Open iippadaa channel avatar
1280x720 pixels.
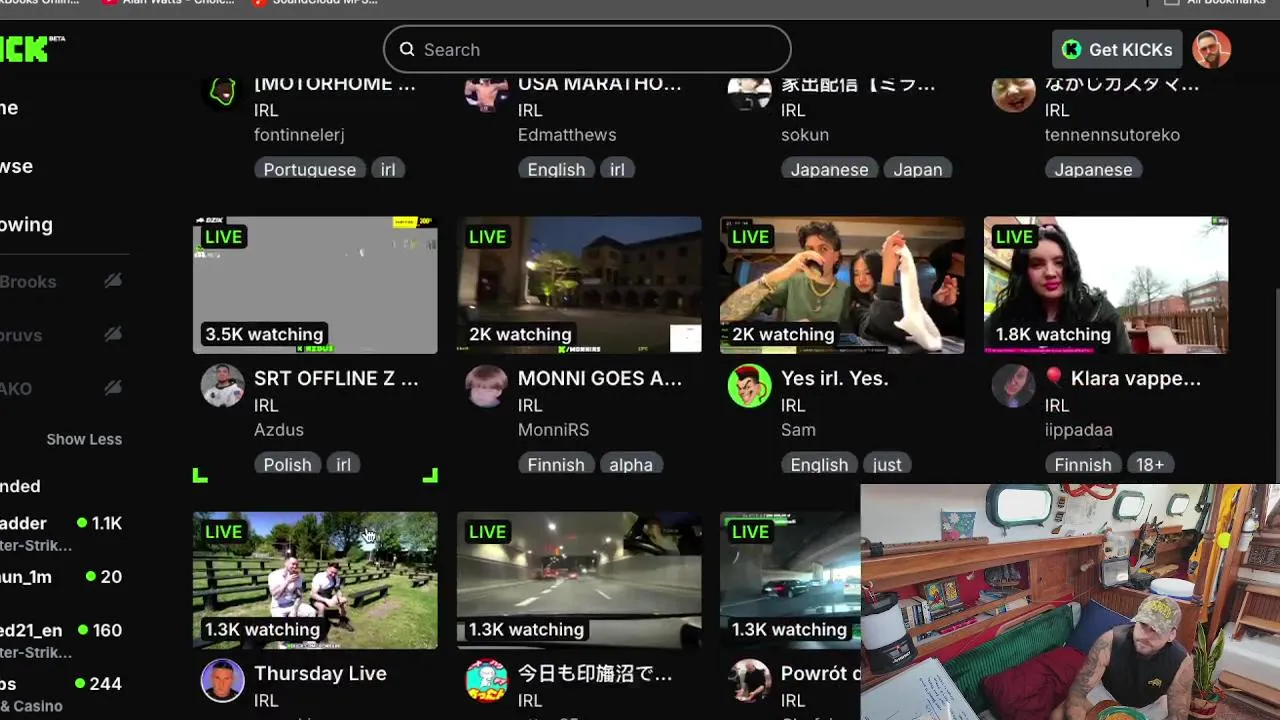[x=1013, y=385]
